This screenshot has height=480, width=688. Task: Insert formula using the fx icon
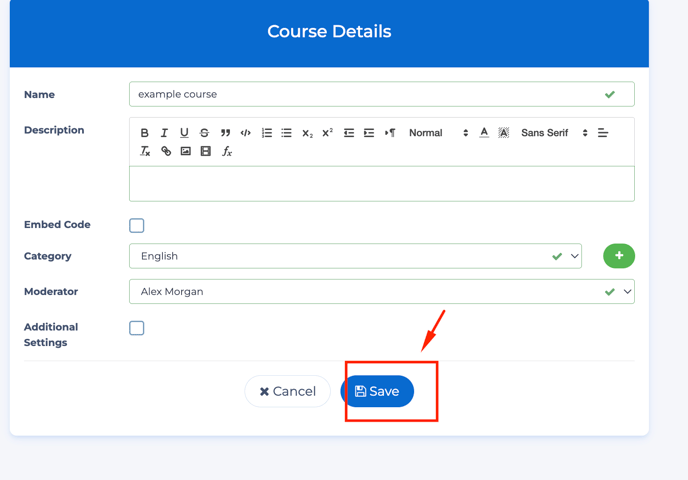tap(227, 152)
